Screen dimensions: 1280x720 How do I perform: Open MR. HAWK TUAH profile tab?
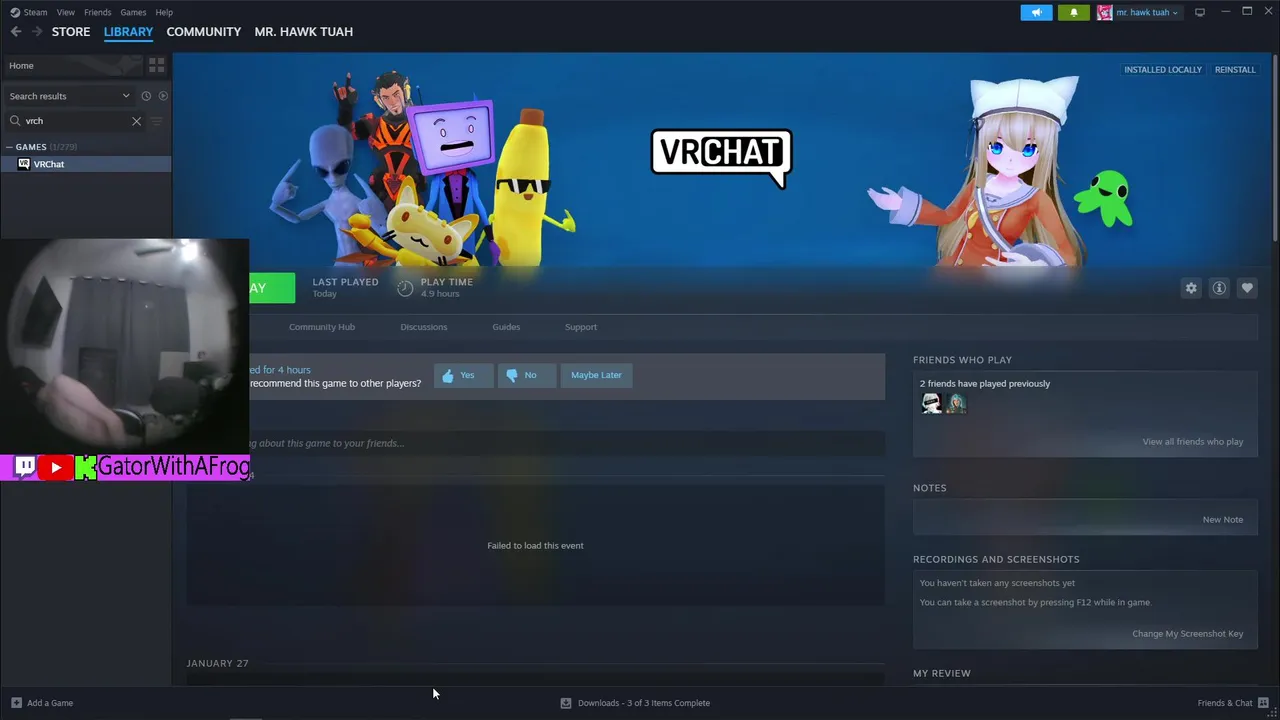(x=304, y=32)
